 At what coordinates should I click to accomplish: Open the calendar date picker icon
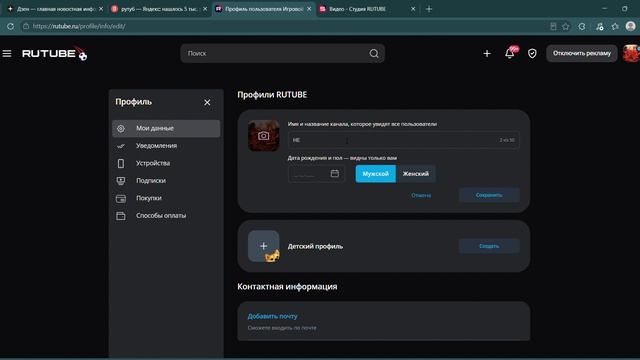pyautogui.click(x=335, y=173)
